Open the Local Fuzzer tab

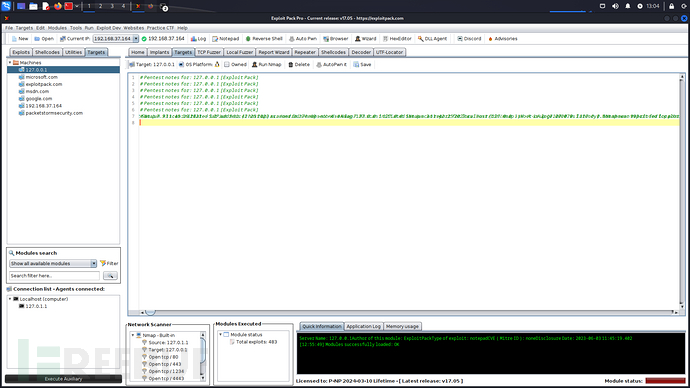(x=239, y=52)
